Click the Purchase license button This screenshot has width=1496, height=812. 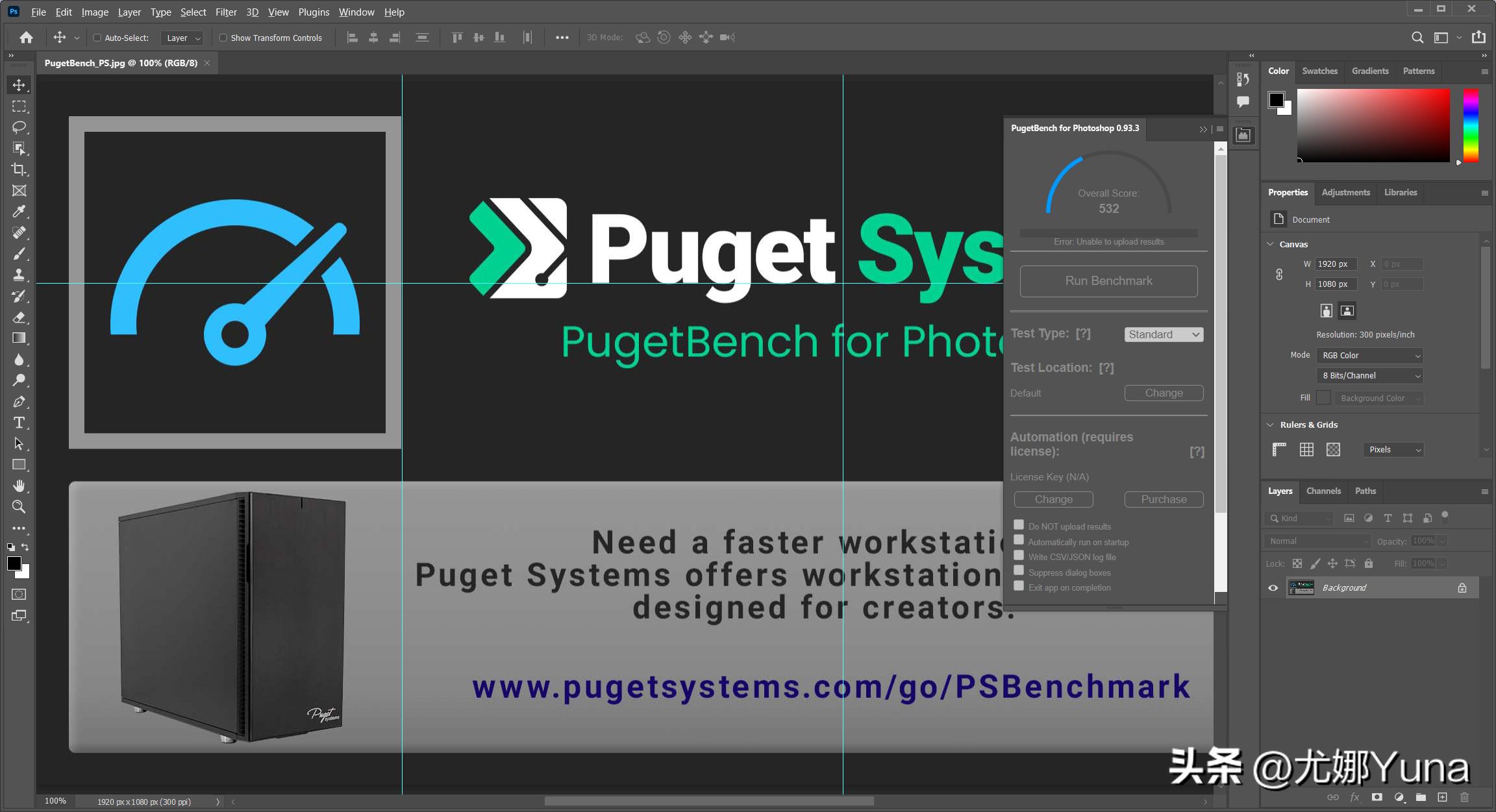pyautogui.click(x=1164, y=499)
